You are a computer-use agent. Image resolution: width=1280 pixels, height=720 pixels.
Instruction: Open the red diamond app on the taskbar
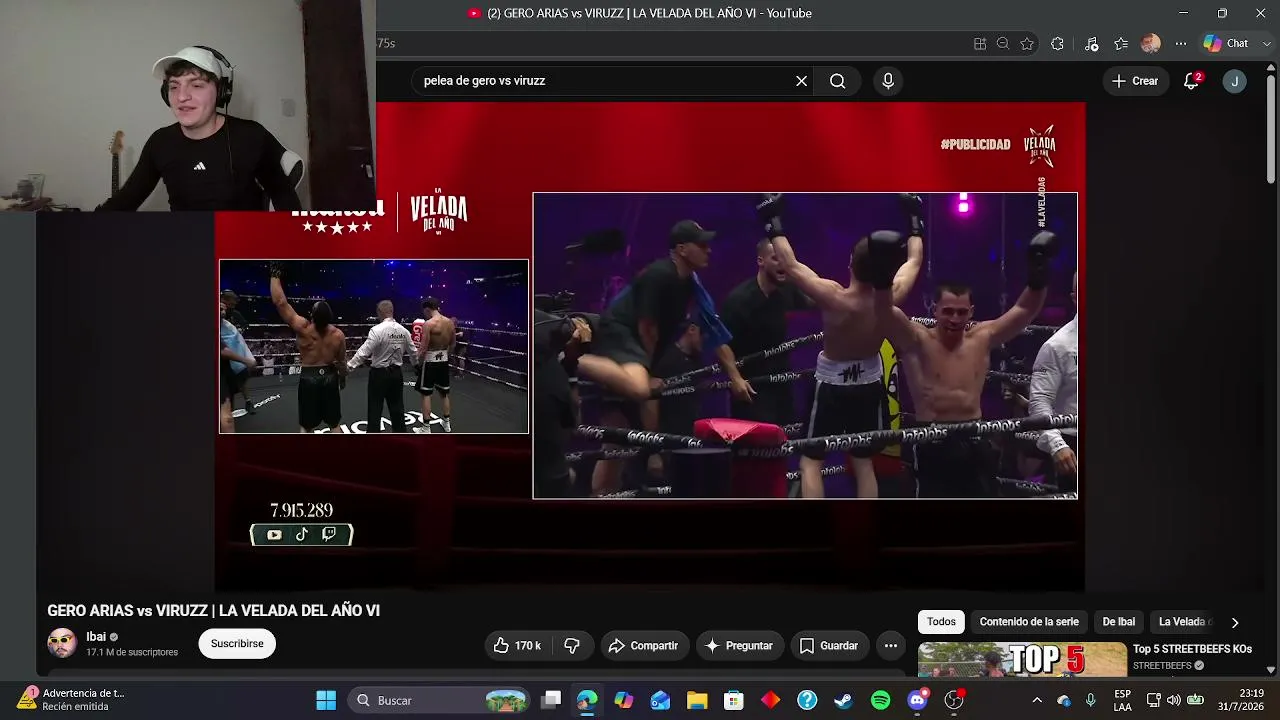pyautogui.click(x=770, y=700)
